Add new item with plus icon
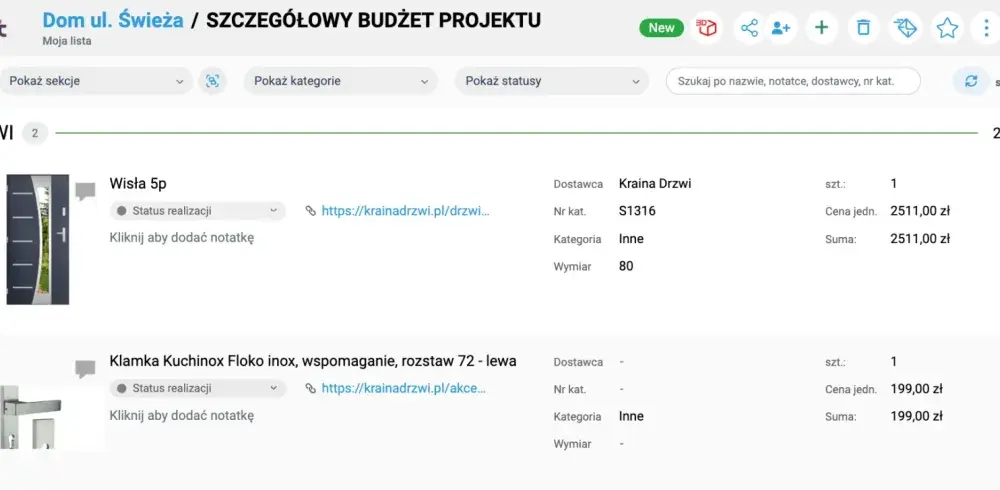 [x=822, y=27]
